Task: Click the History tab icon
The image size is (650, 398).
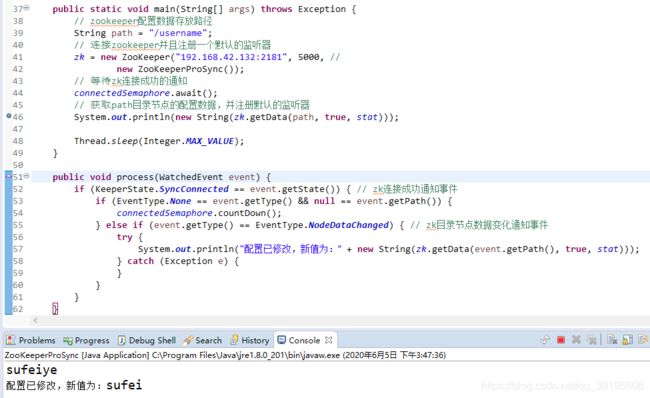Action: (234, 340)
